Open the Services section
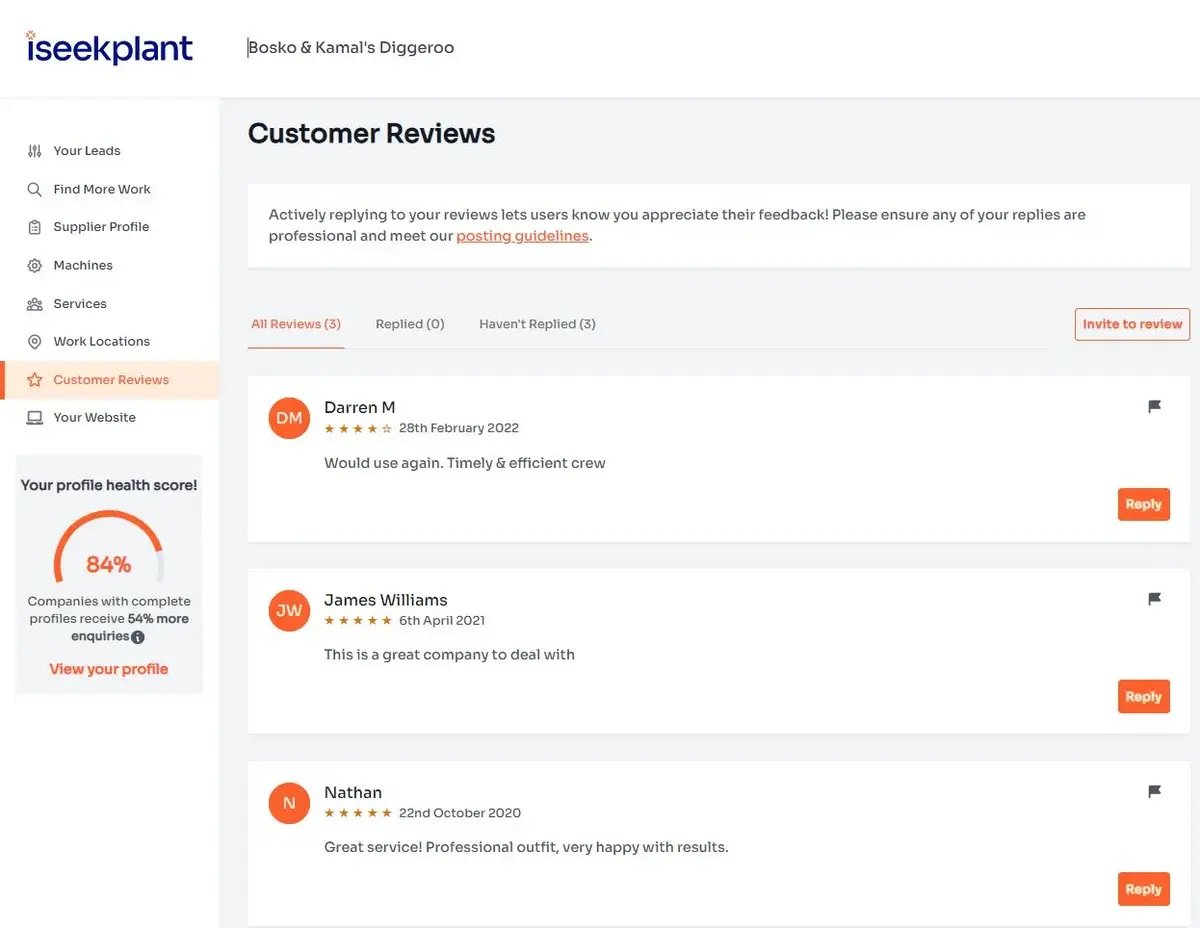Image resolution: width=1200 pixels, height=928 pixels. 80,304
